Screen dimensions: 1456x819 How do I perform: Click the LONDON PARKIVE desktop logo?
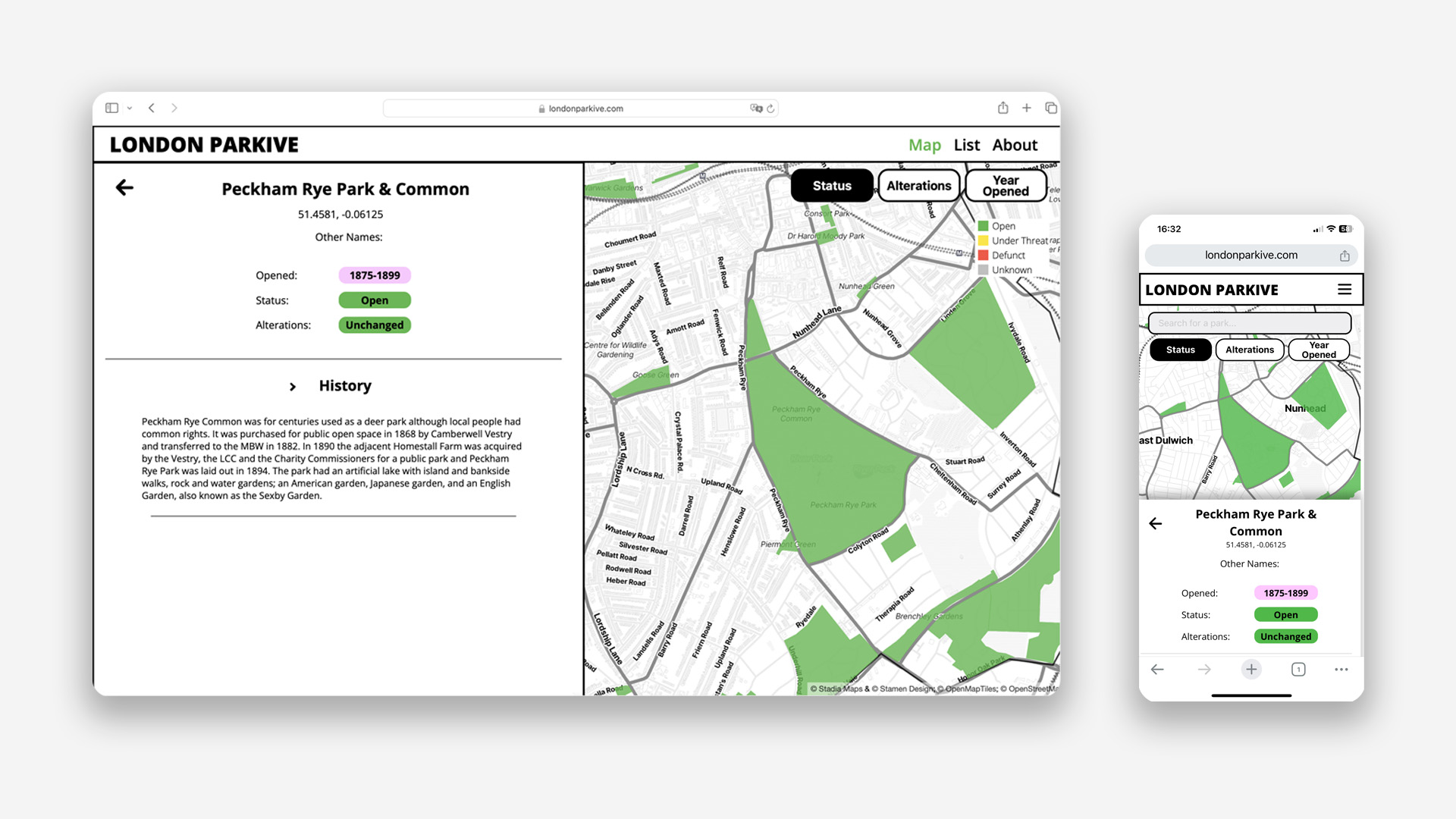204,145
